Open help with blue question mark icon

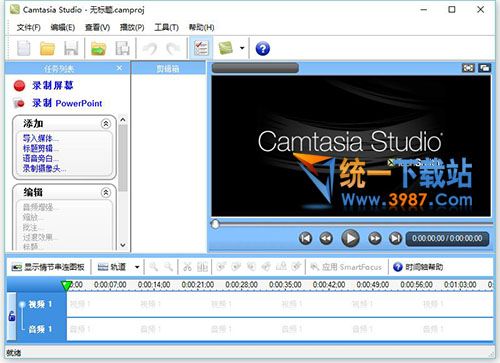pyautogui.click(x=263, y=49)
